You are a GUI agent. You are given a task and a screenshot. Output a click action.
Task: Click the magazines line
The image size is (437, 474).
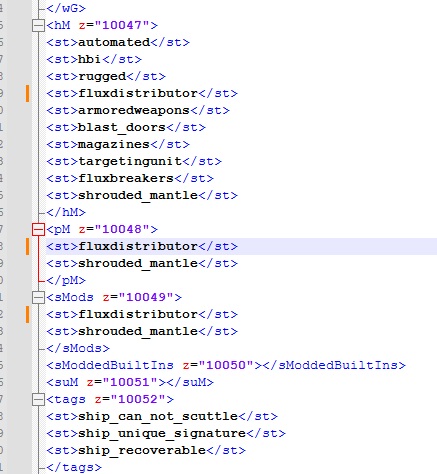(x=118, y=144)
